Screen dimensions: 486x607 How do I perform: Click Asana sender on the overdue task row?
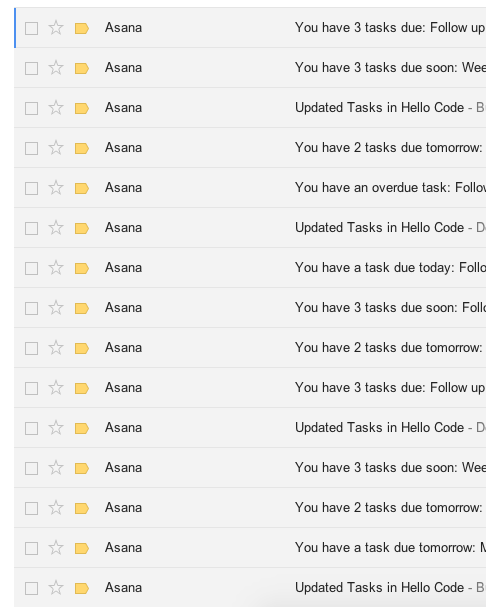(x=124, y=188)
